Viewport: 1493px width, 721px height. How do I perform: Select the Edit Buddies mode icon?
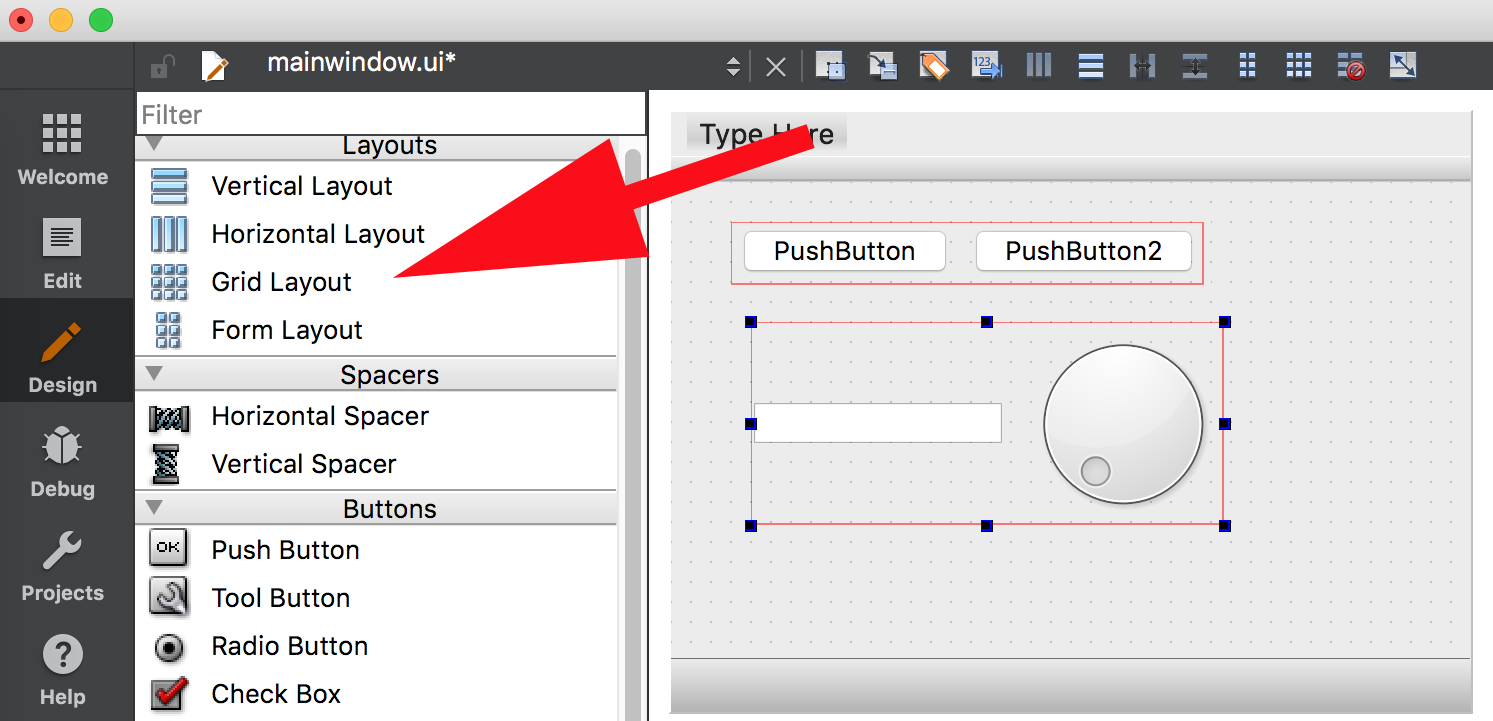(934, 65)
